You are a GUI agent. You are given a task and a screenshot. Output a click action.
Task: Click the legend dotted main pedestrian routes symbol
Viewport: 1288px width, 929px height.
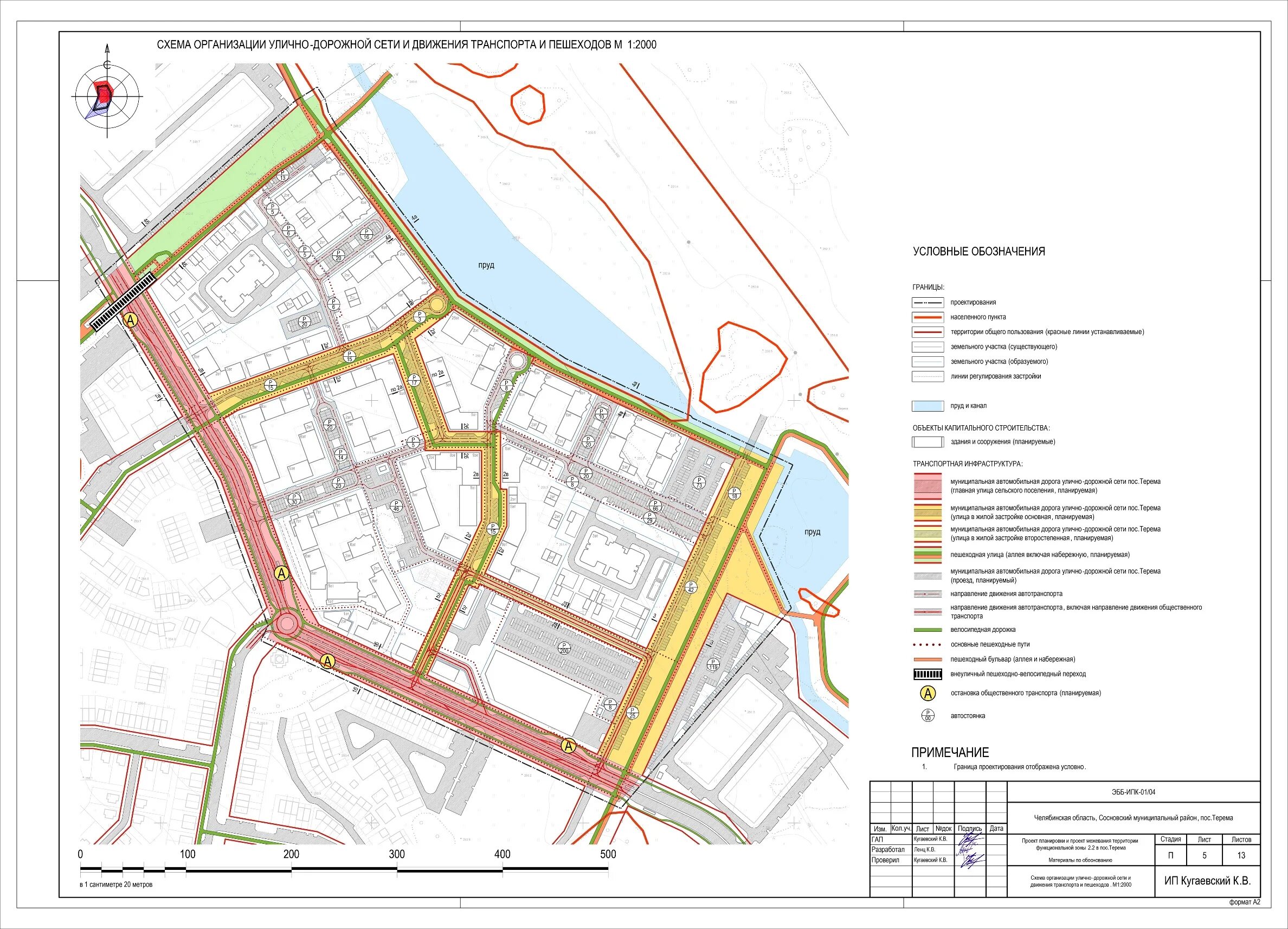928,644
